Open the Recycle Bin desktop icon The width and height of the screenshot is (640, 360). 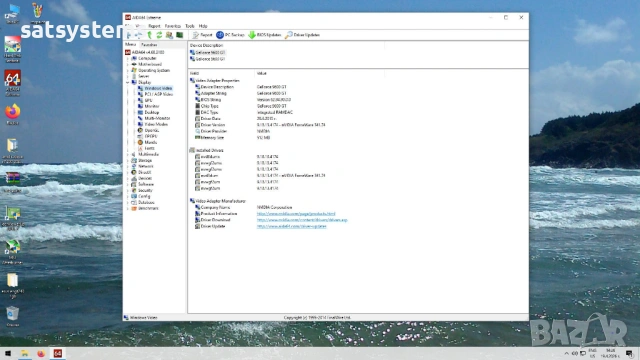[13, 316]
